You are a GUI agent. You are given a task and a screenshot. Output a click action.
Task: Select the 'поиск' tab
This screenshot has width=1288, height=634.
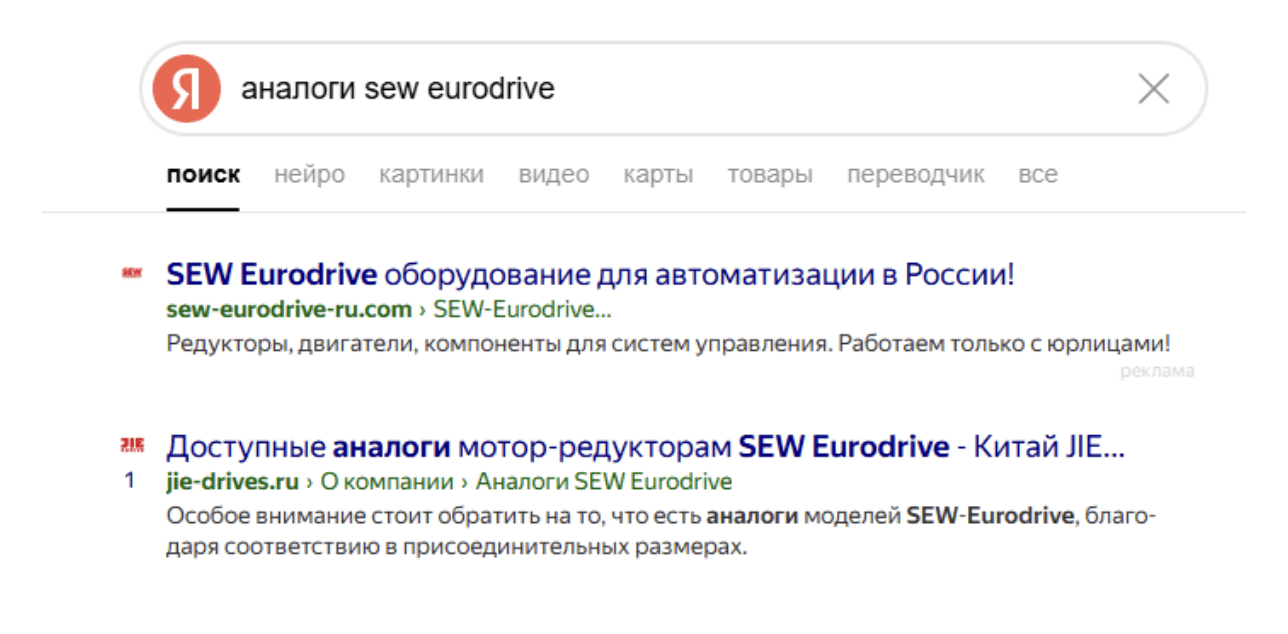[203, 175]
